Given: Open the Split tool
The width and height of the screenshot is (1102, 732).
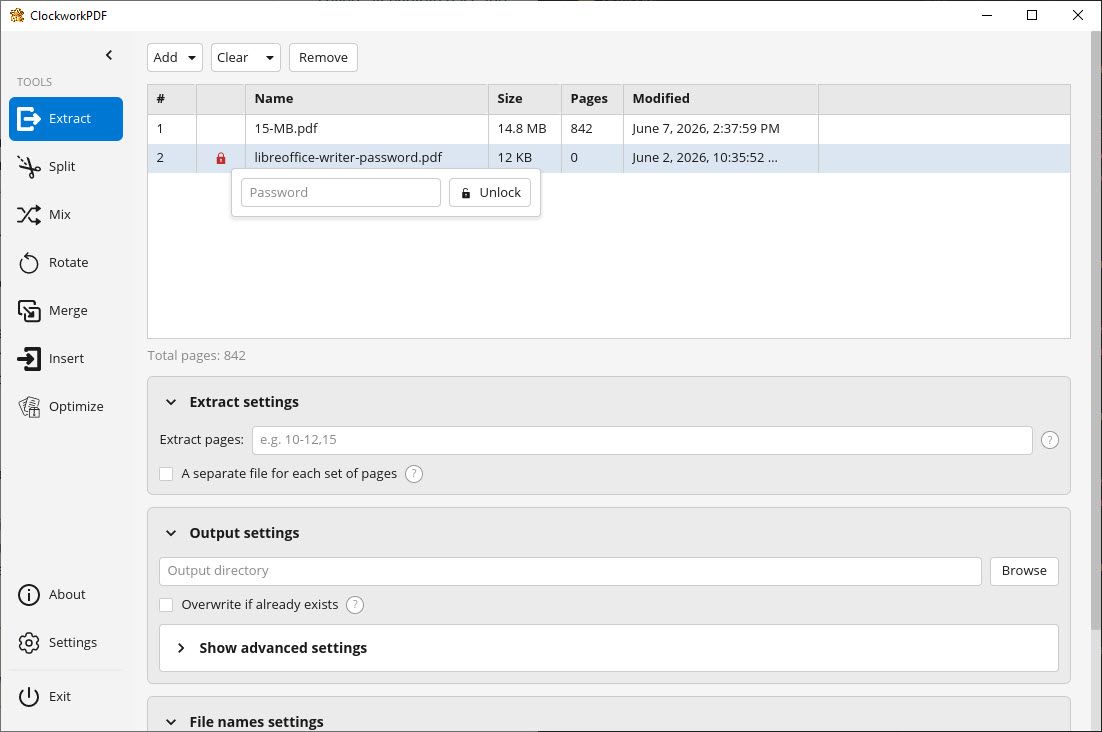Looking at the screenshot, I should click(66, 166).
